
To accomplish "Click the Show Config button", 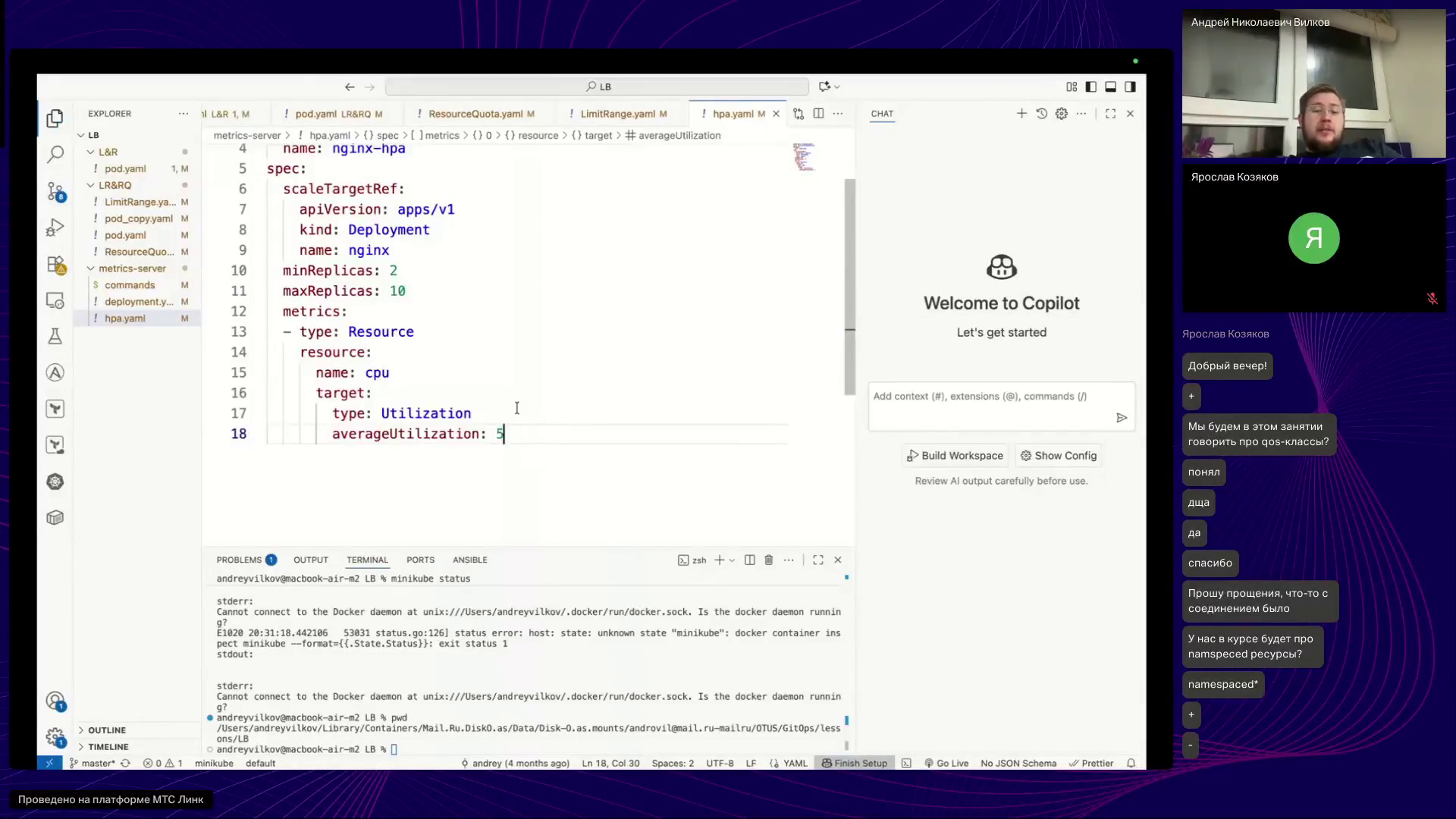I will tap(1059, 456).
